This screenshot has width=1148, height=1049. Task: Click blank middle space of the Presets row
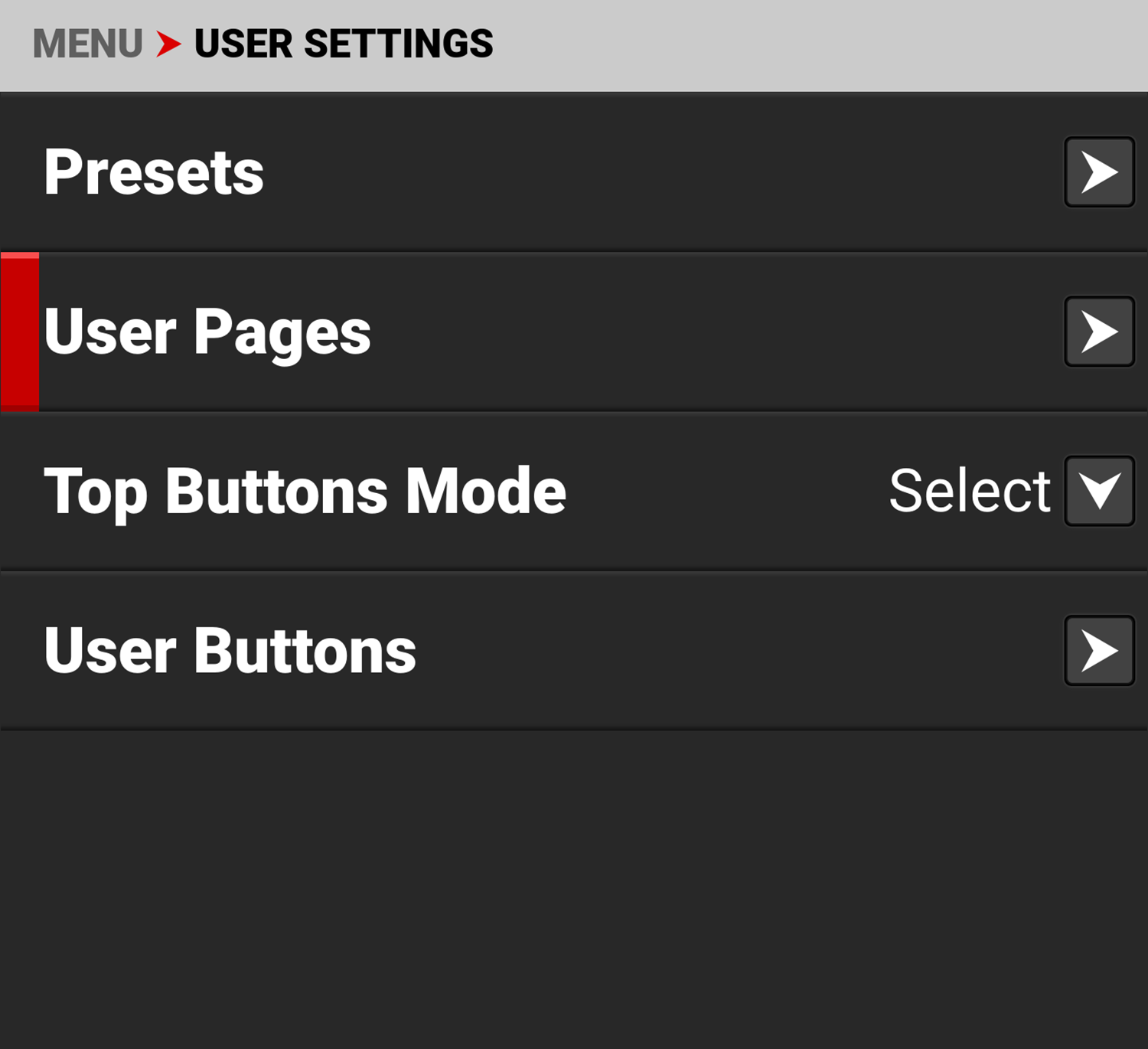[651, 172]
